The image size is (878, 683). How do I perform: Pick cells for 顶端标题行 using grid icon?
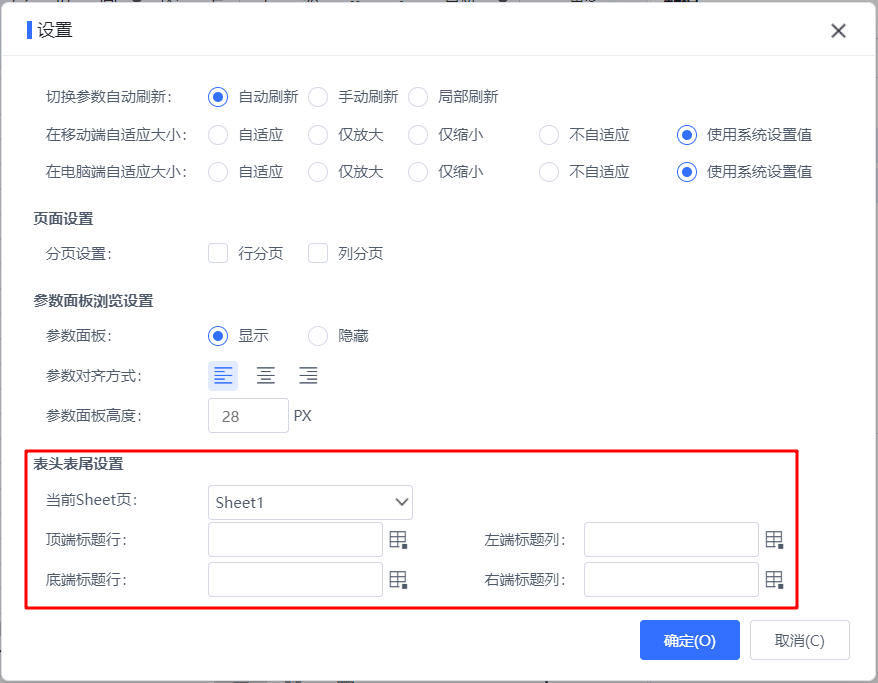click(x=398, y=540)
